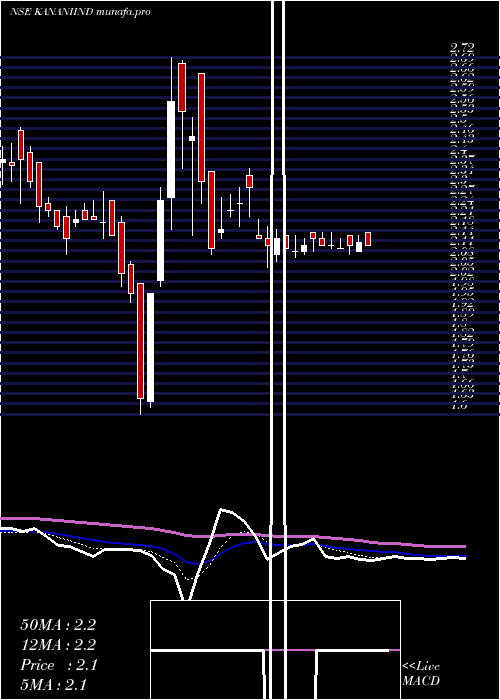This screenshot has width=500, height=700.
Task: Click the 1.6 bottom price axis value
Action: 460,406
